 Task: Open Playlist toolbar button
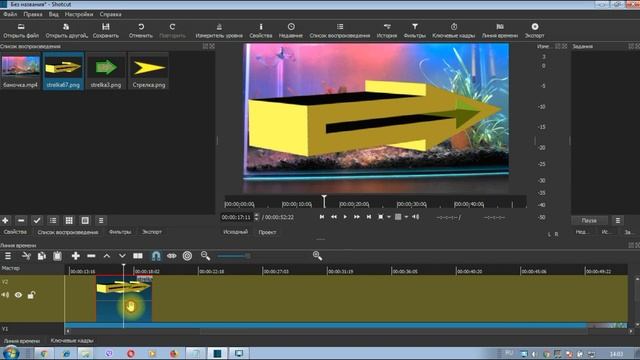click(x=340, y=31)
